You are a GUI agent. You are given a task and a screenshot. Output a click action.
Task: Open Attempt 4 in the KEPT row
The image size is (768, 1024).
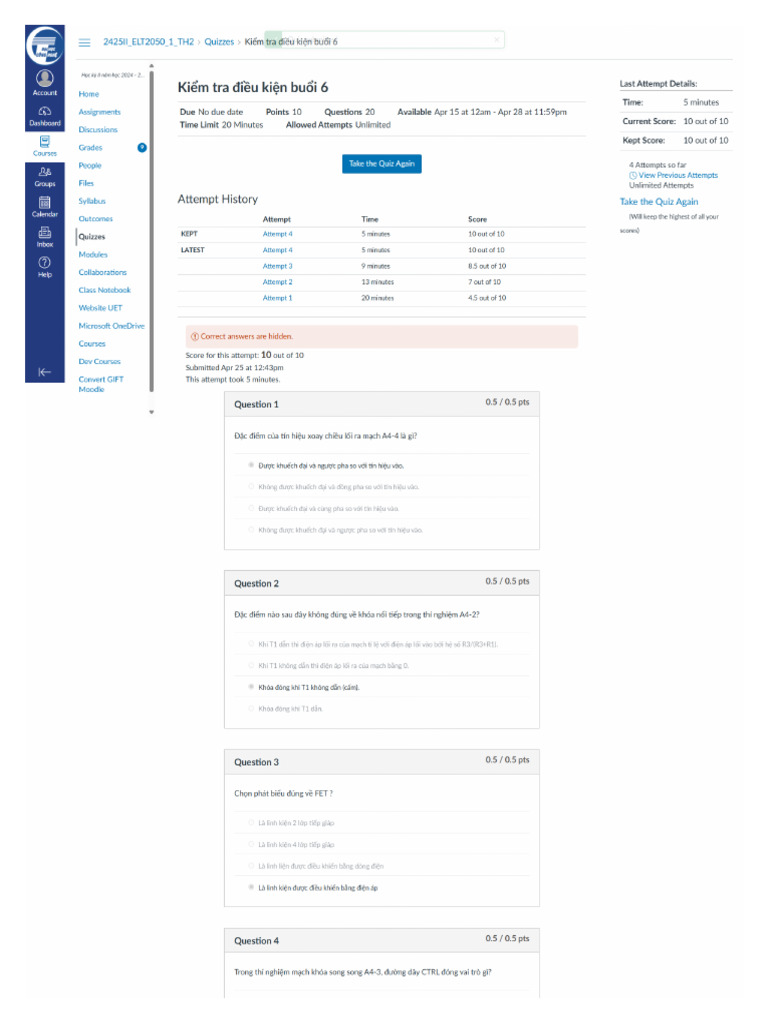278,234
